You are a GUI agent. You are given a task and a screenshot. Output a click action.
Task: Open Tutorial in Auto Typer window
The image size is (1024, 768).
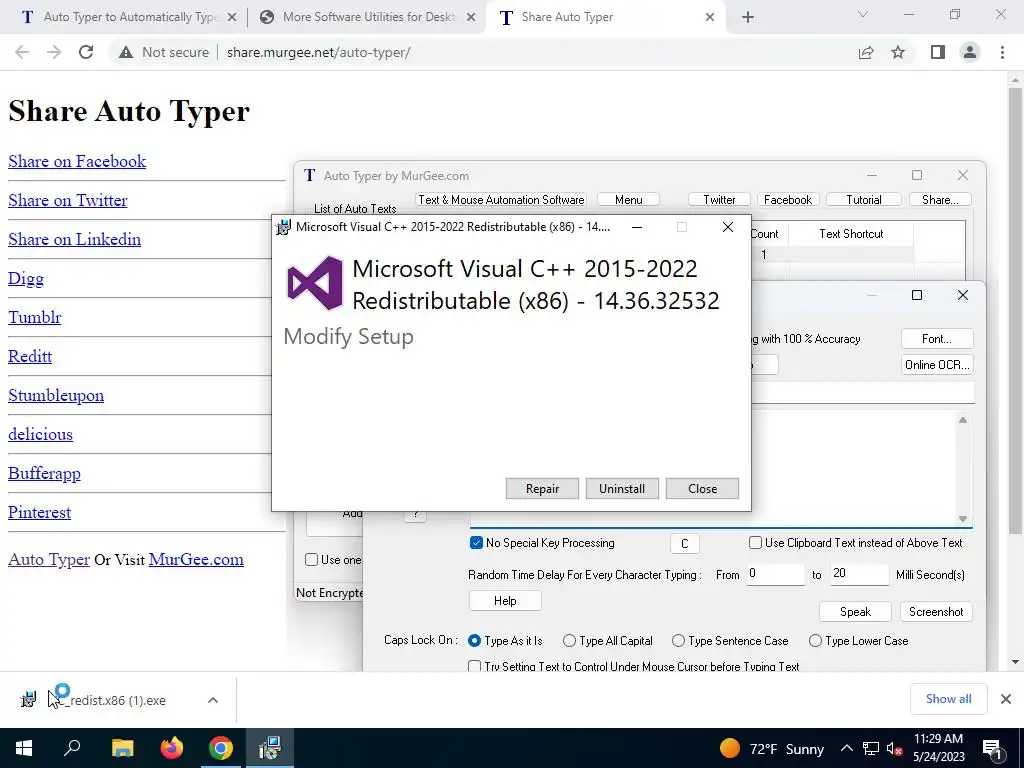tap(864, 200)
